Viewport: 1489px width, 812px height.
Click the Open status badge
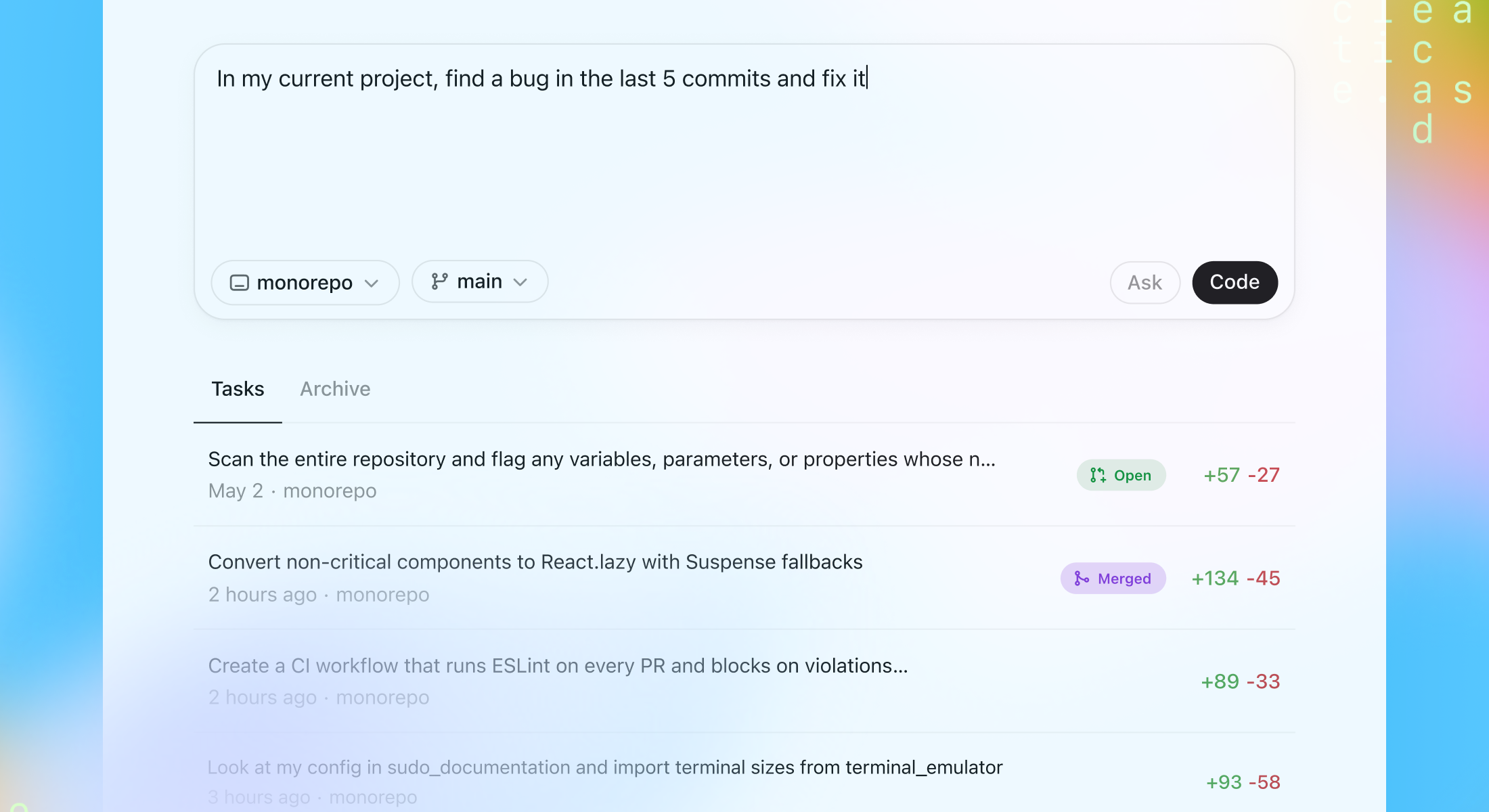click(x=1121, y=476)
